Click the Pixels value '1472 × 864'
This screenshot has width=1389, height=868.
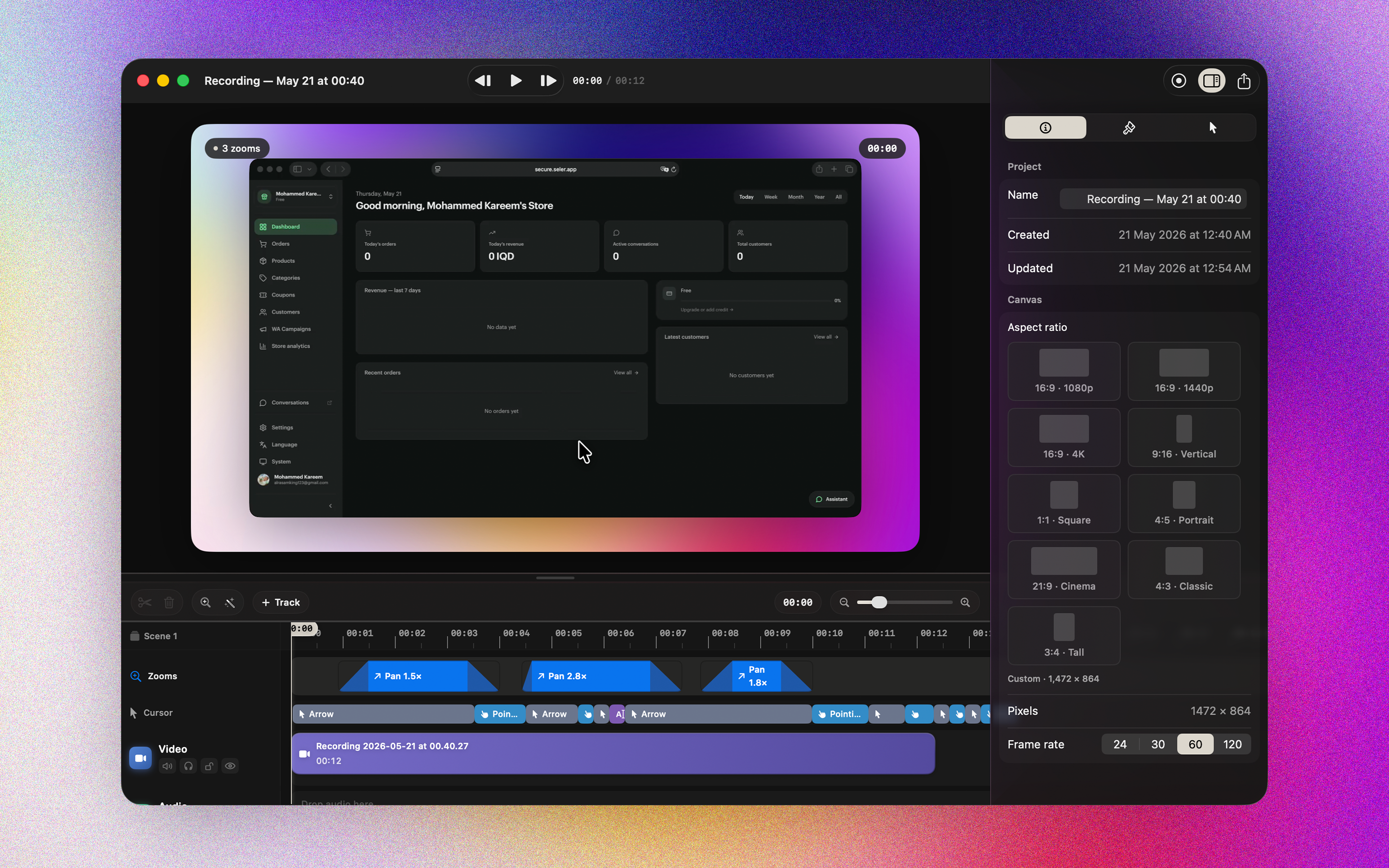coord(1220,711)
